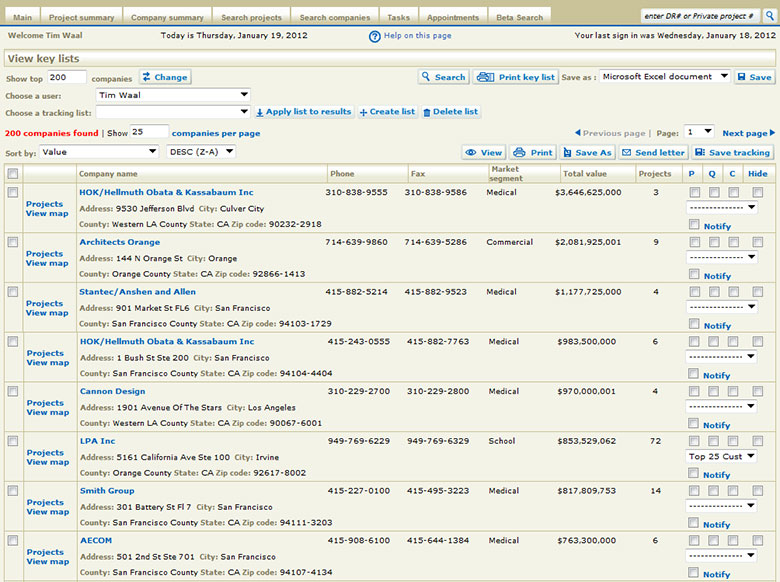780x582 pixels.
Task: Open the Save as format dropdown
Action: coord(665,77)
